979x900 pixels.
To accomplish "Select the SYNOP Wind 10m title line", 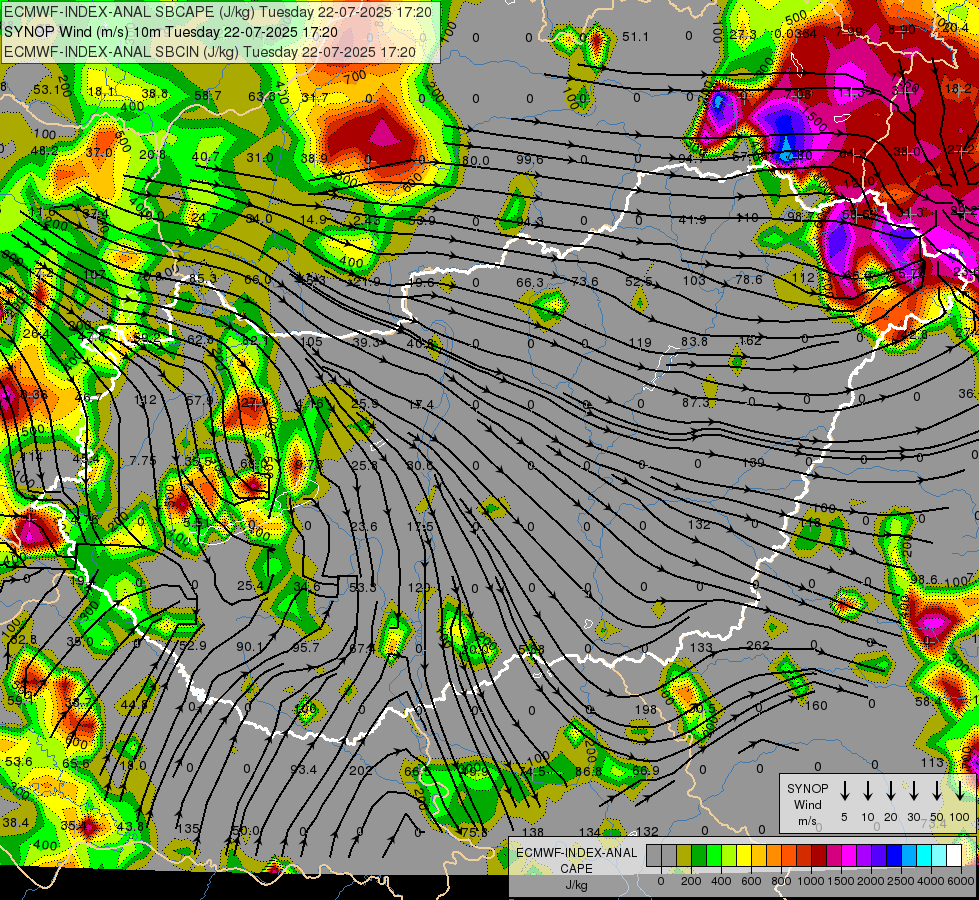I will click(170, 32).
